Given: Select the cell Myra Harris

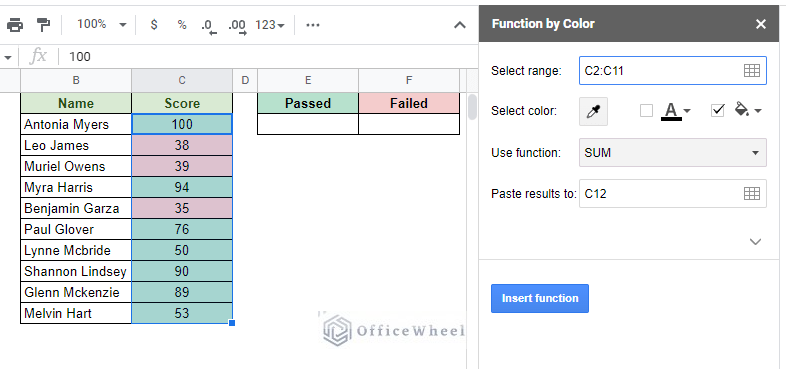Looking at the screenshot, I should coord(76,187).
